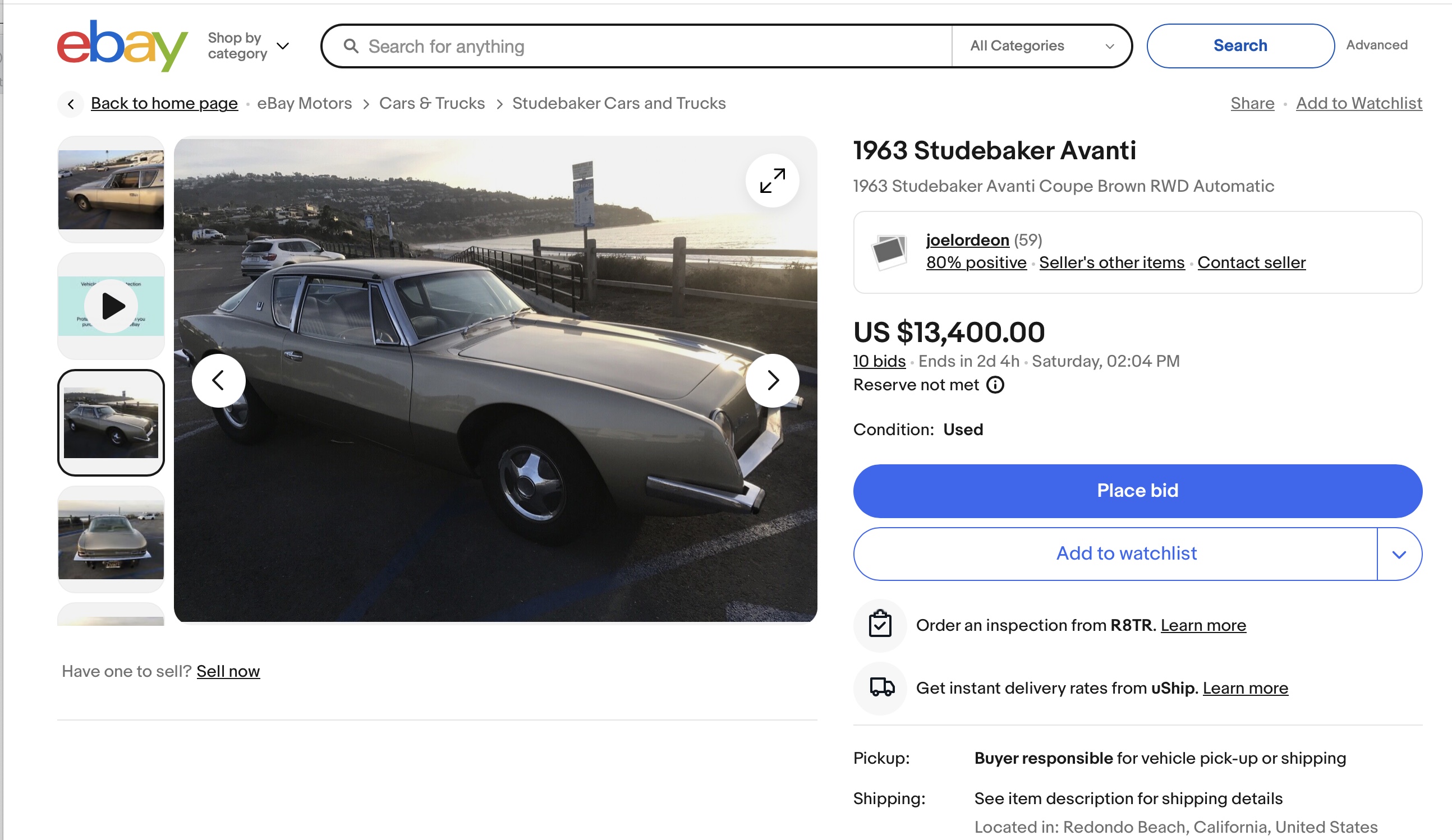The image size is (1452, 840).
Task: Click the uShip delivery truck icon
Action: click(x=881, y=687)
